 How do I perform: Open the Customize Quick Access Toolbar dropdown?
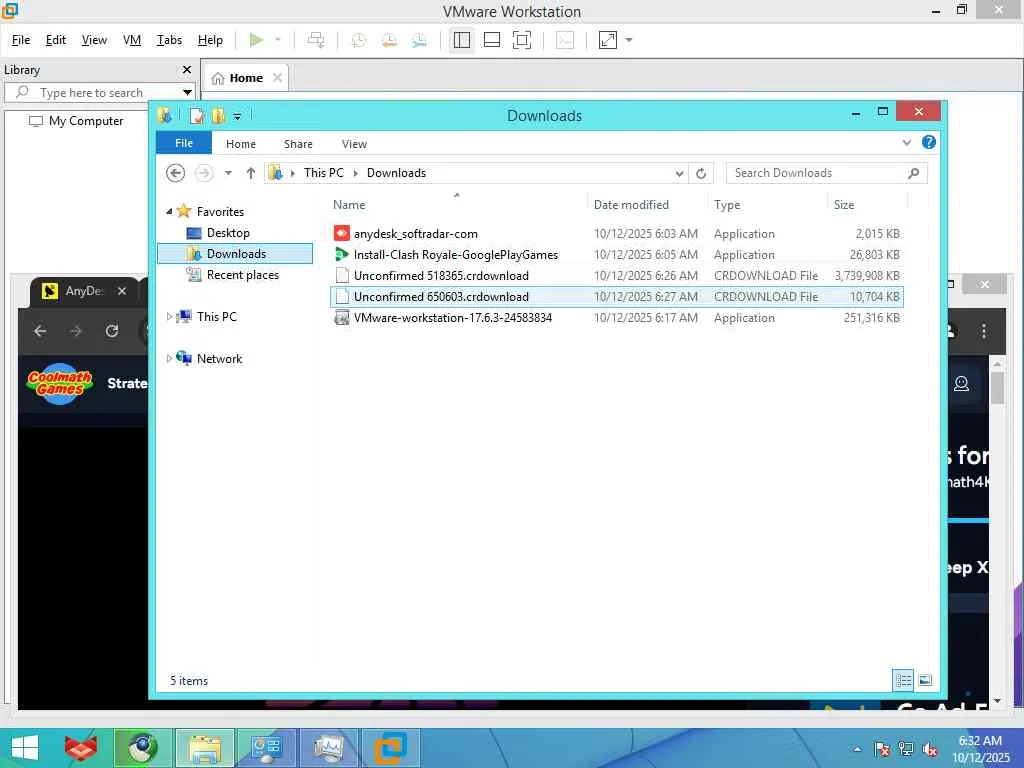[x=238, y=117]
